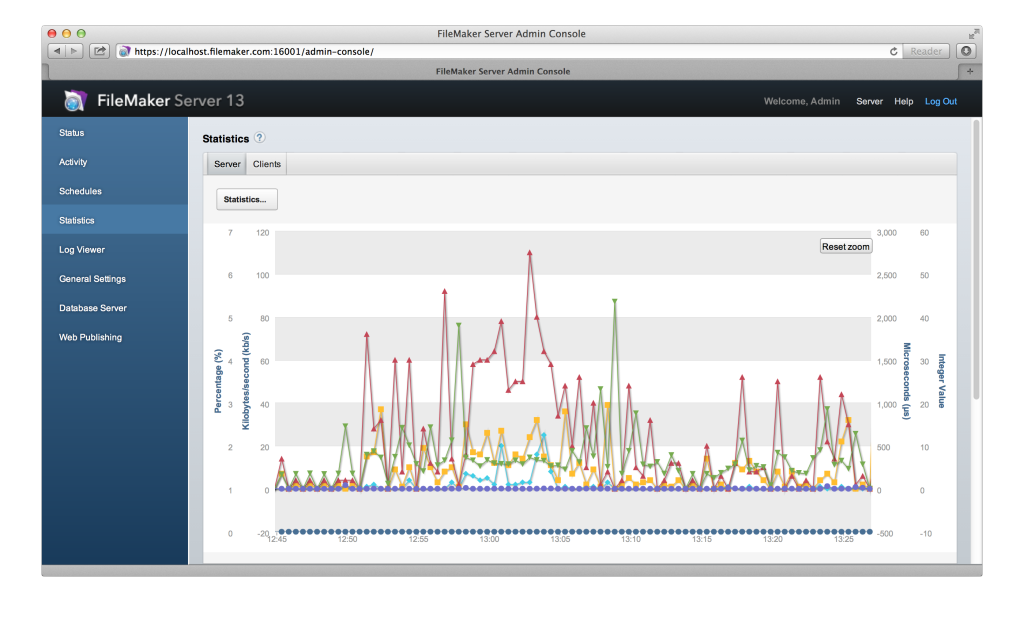
Task: Reload the page with the refresh icon
Action: (893, 51)
